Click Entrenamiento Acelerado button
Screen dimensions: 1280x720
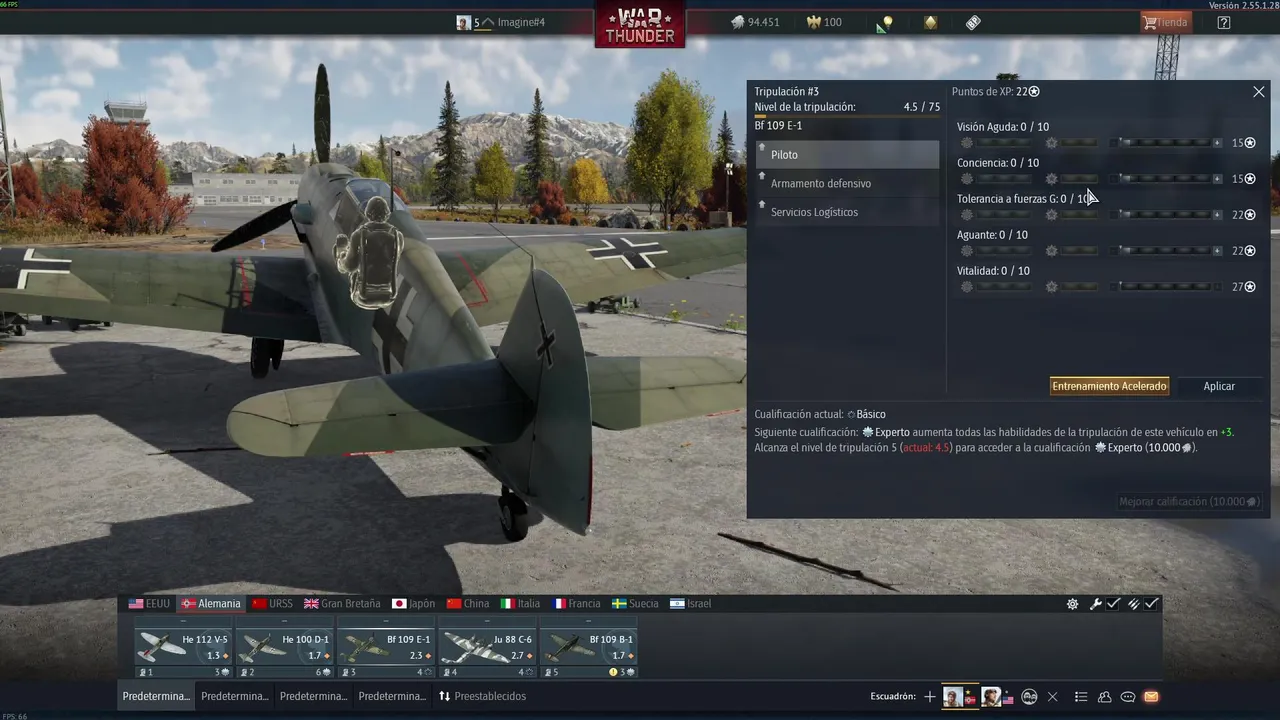click(x=1109, y=386)
